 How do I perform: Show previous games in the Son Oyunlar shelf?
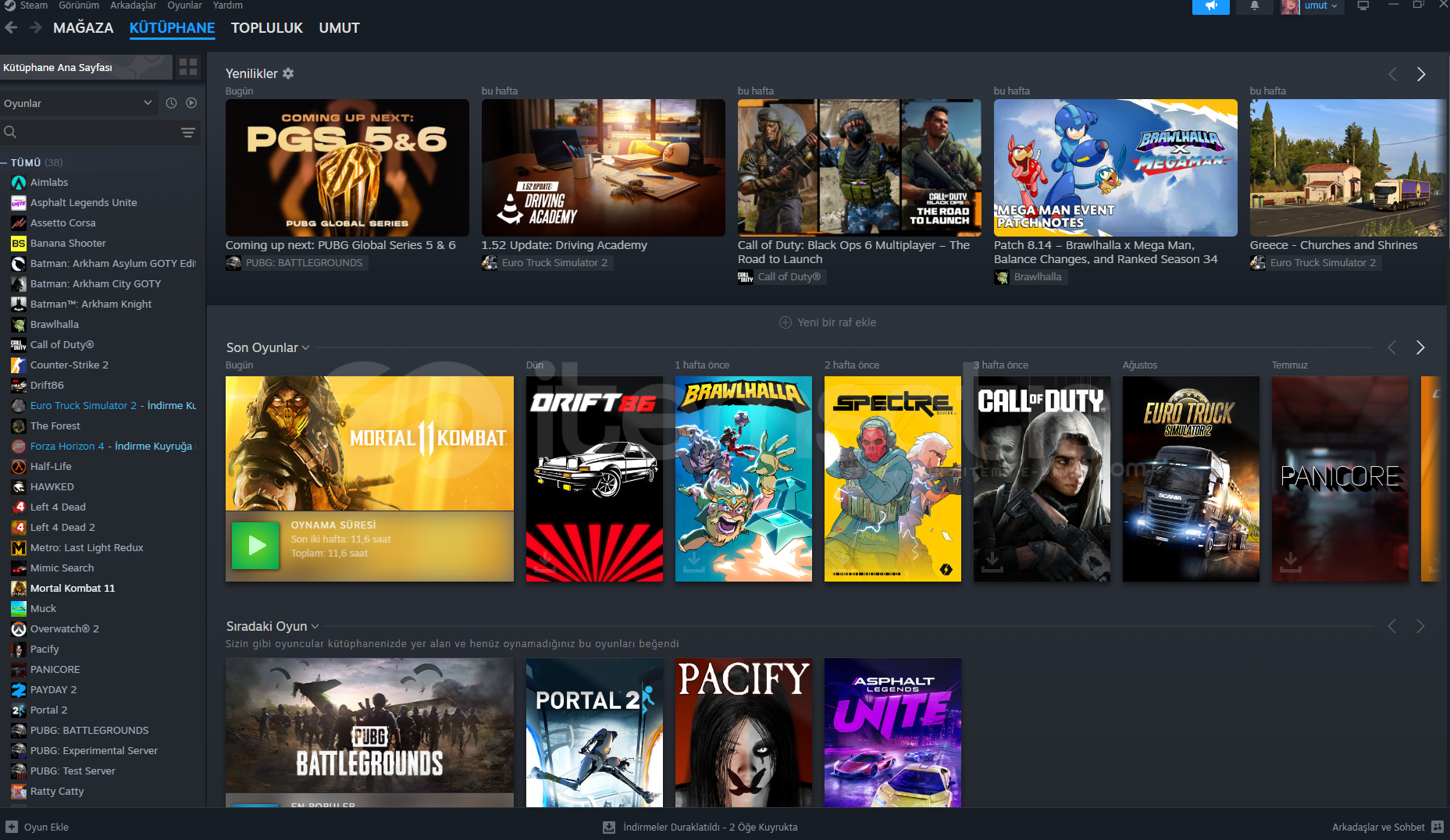(x=1391, y=347)
